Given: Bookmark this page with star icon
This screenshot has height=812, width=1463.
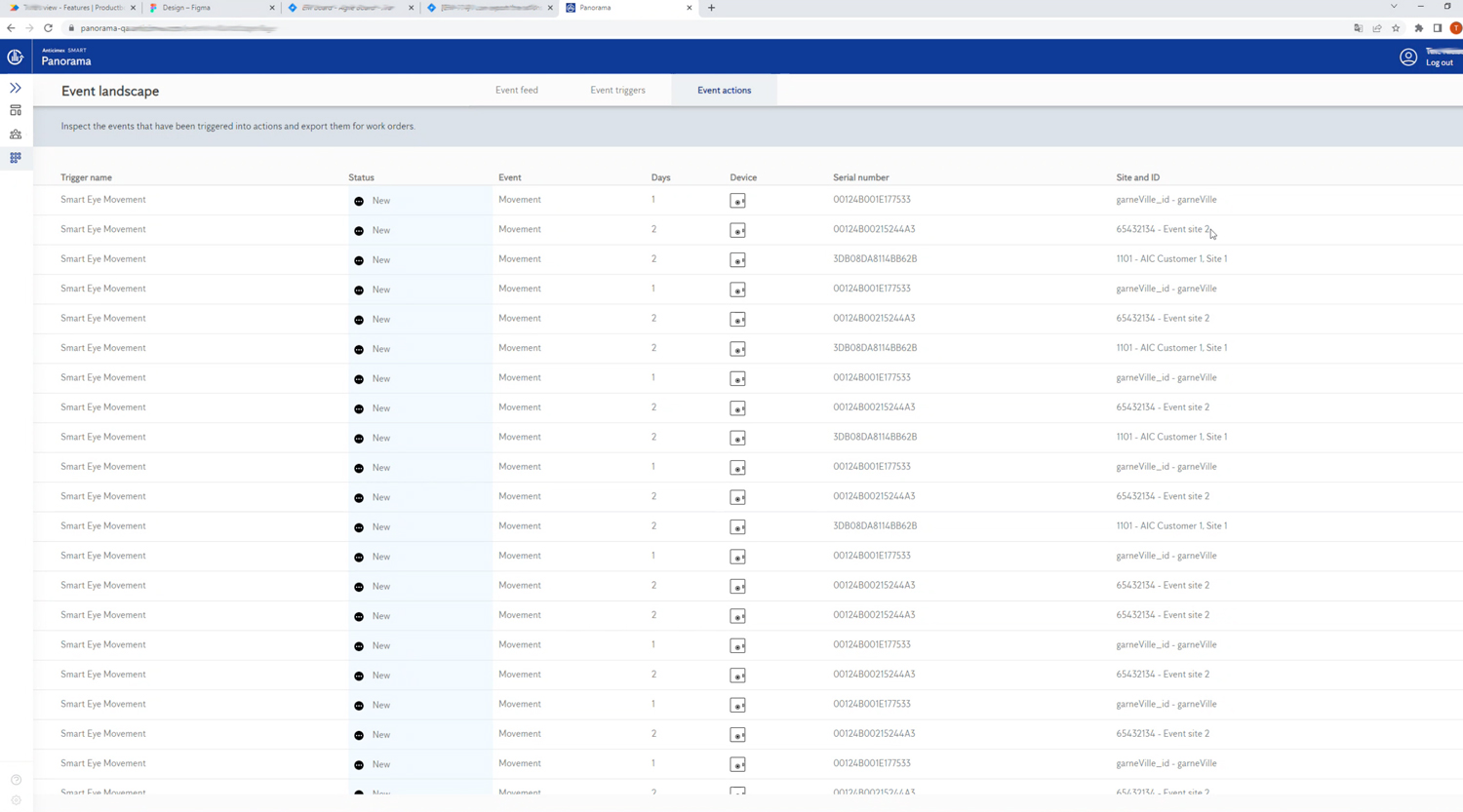Looking at the screenshot, I should click(x=1396, y=28).
